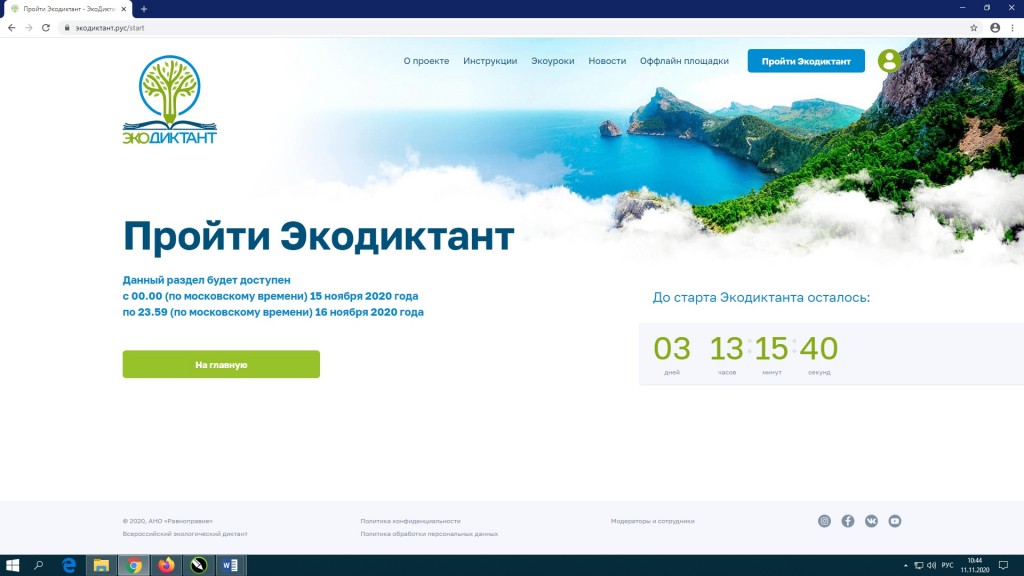Open «Политика конфиденциальности» footer link

(x=410, y=521)
